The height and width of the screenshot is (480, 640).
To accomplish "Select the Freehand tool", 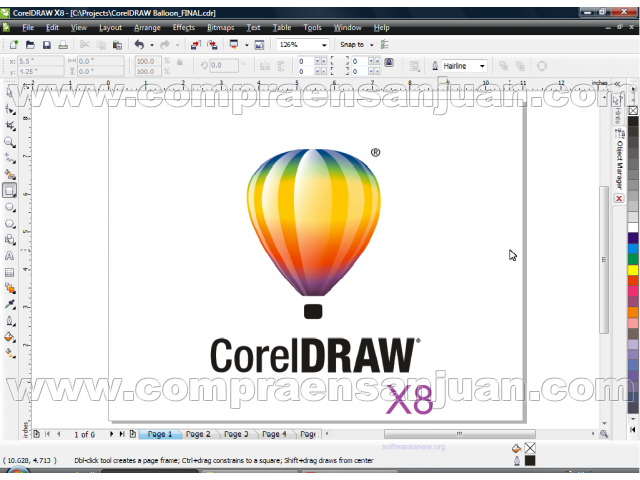I will point(10,158).
